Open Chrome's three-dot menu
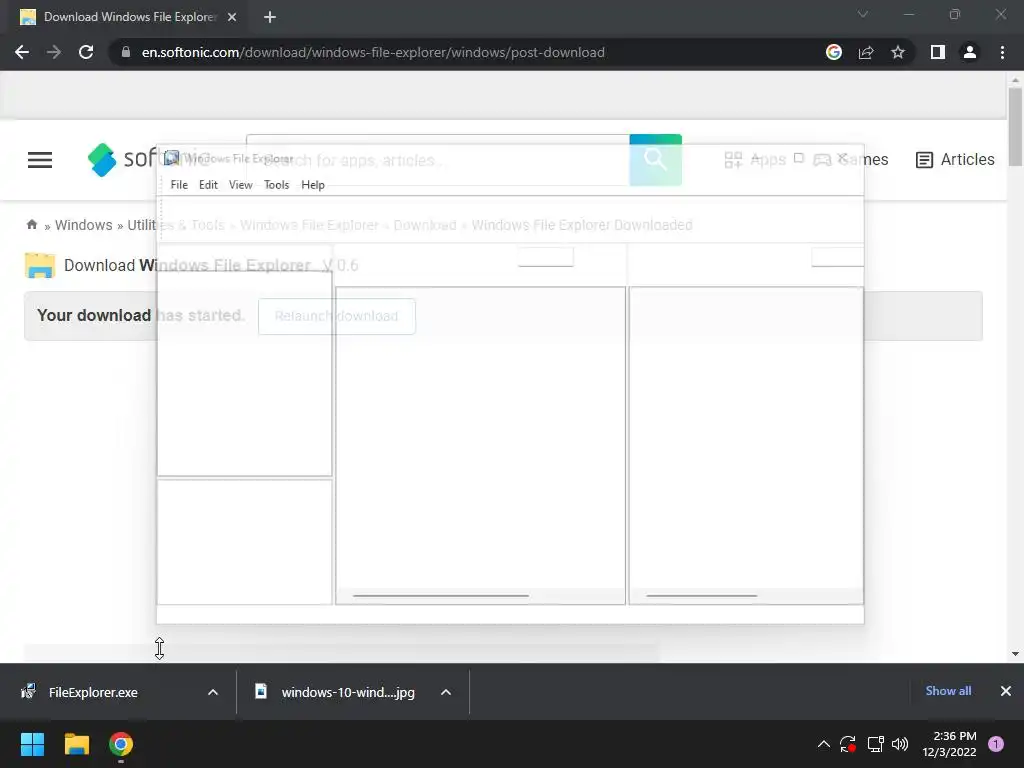Image resolution: width=1024 pixels, height=768 pixels. 1002,52
